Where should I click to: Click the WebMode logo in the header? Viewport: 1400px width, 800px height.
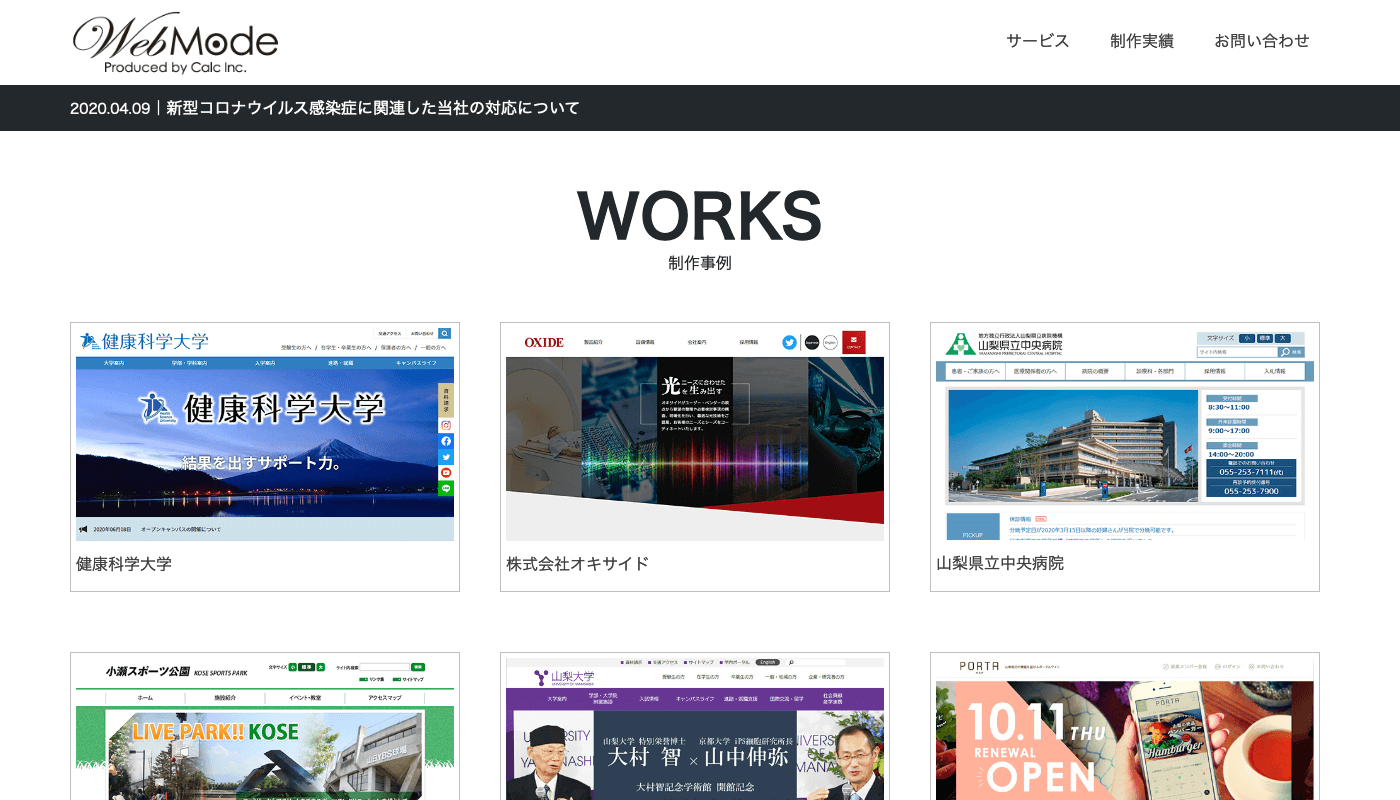tap(175, 43)
